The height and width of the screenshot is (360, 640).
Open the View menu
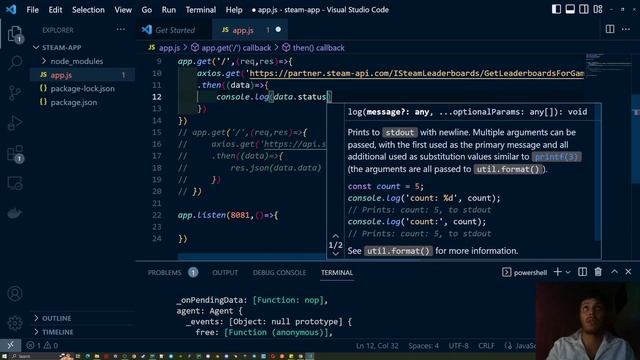click(123, 10)
